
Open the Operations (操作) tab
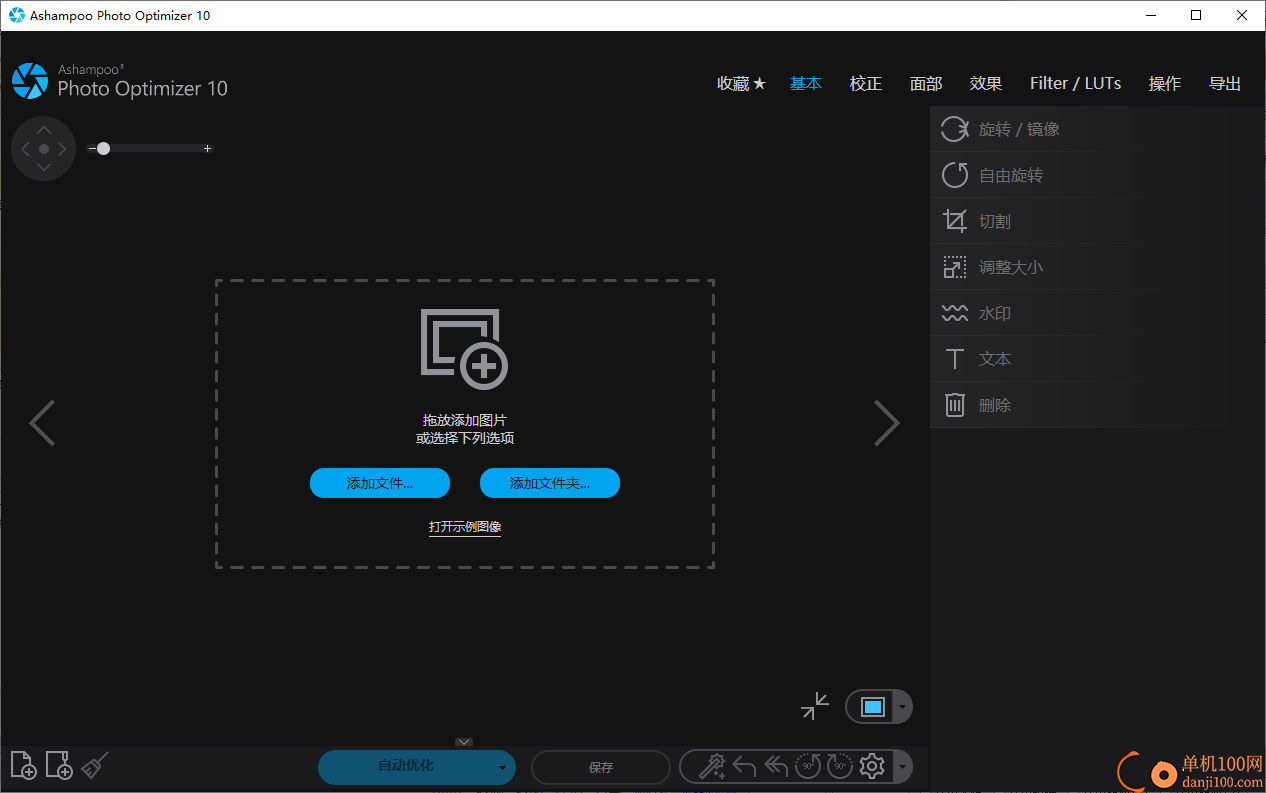click(x=1165, y=84)
